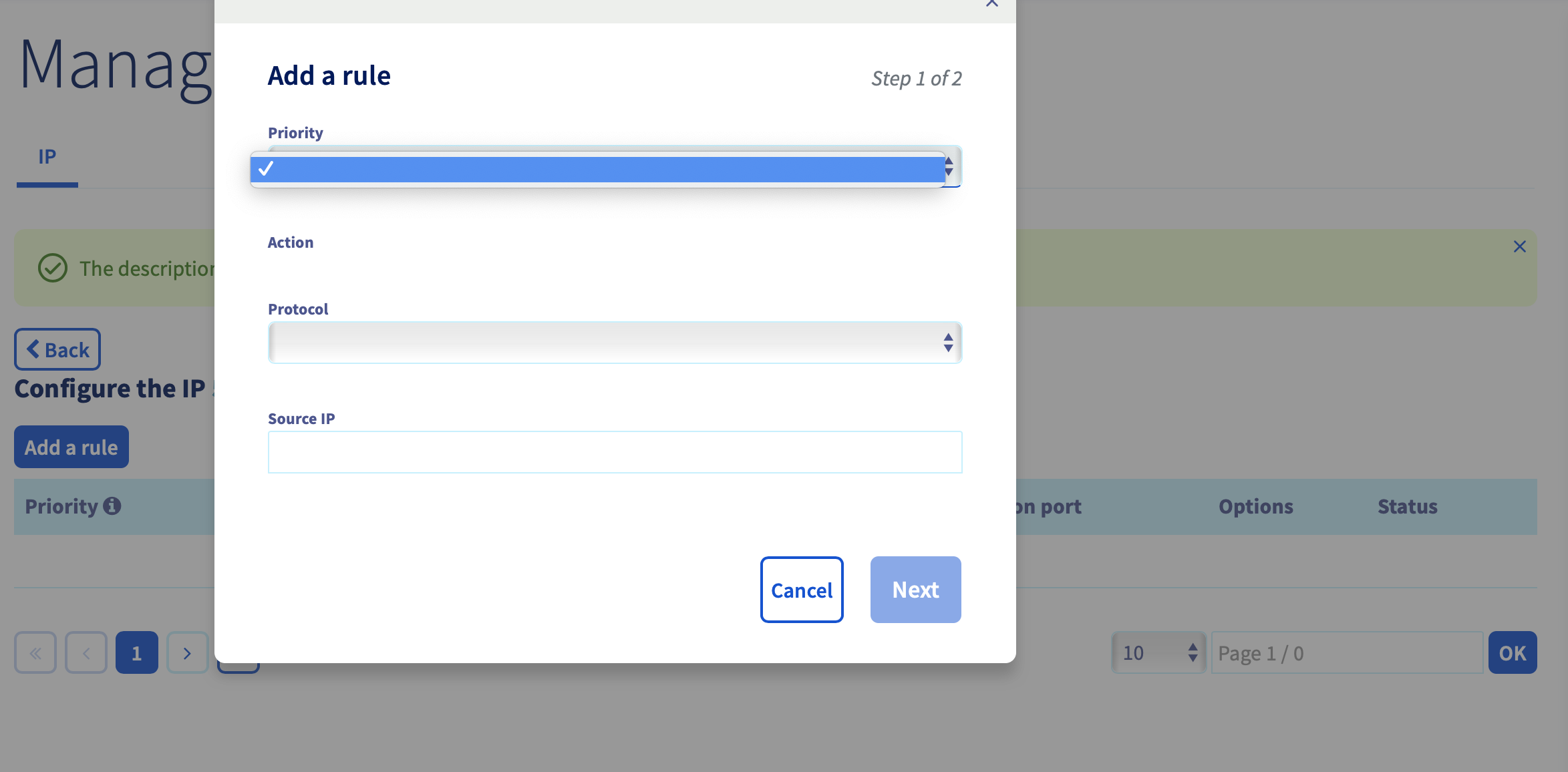Select the checked blank Priority option
The width and height of the screenshot is (1568, 772).
point(597,169)
